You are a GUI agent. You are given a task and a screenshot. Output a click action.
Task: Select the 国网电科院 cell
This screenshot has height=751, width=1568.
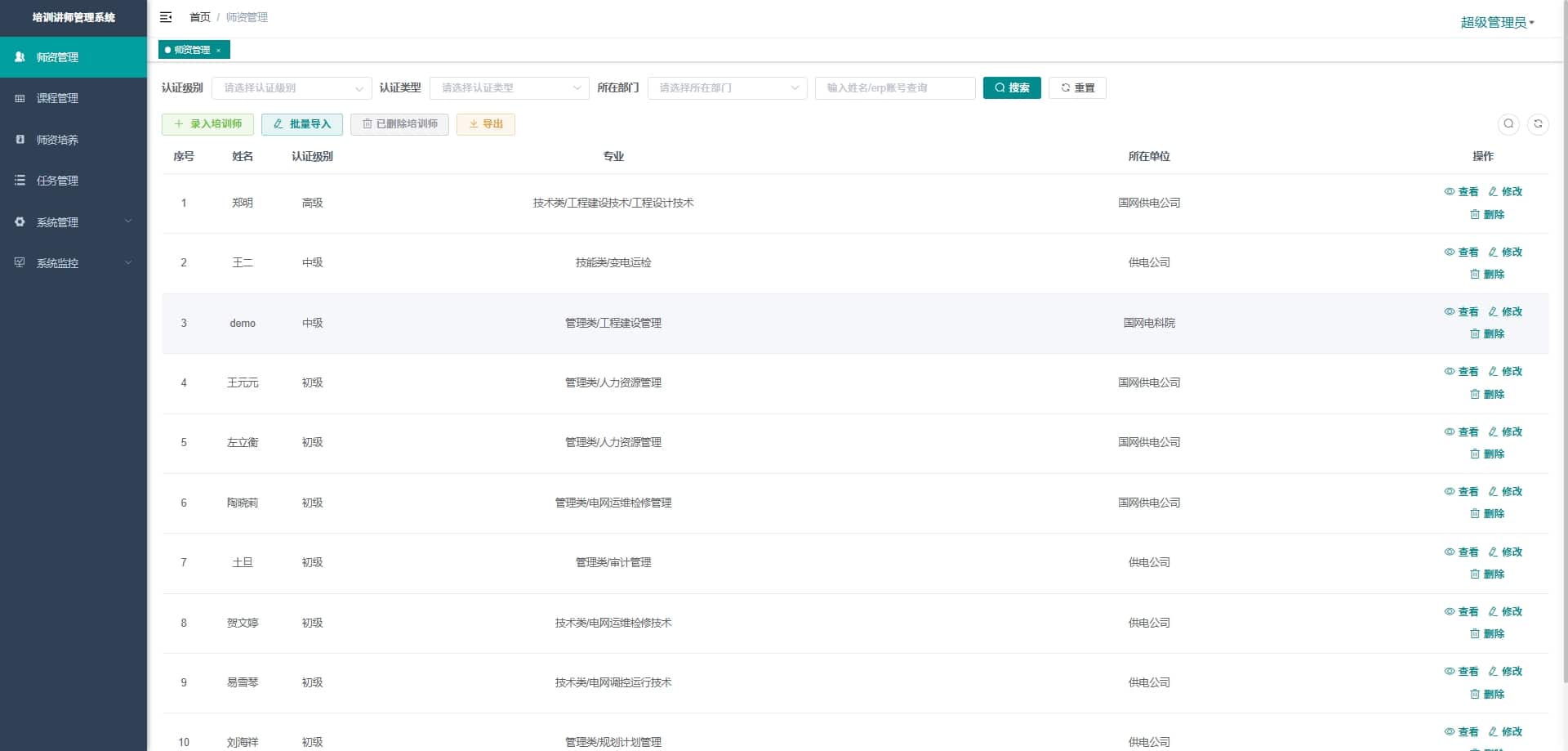point(1149,324)
